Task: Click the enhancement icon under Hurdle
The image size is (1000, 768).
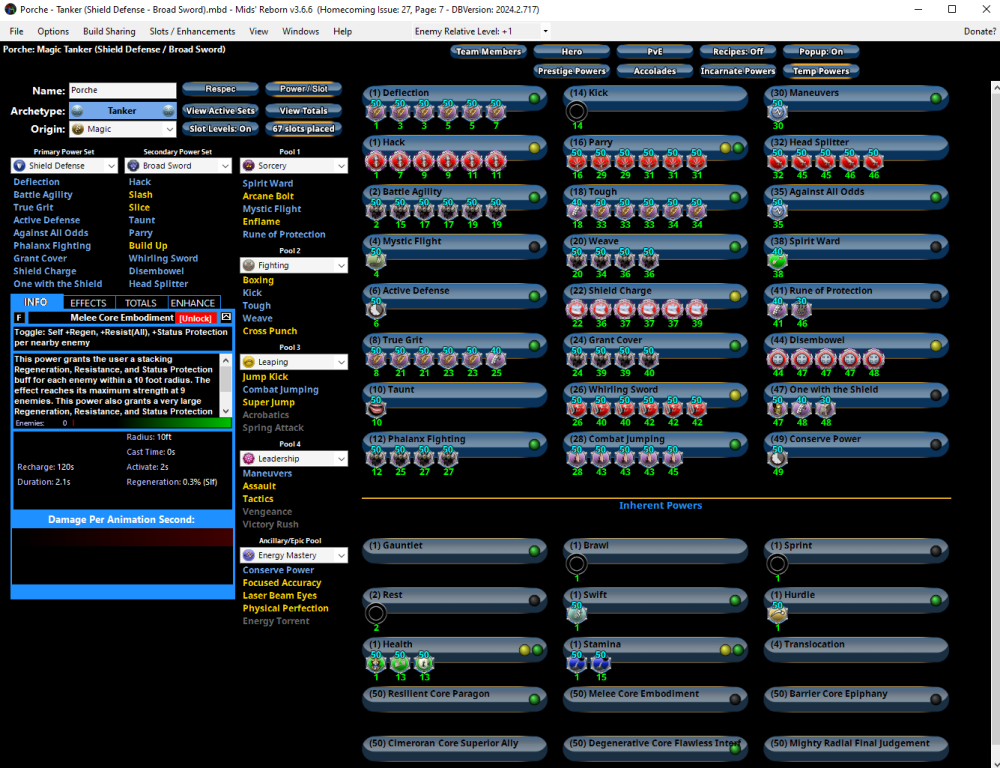Action: click(x=777, y=614)
